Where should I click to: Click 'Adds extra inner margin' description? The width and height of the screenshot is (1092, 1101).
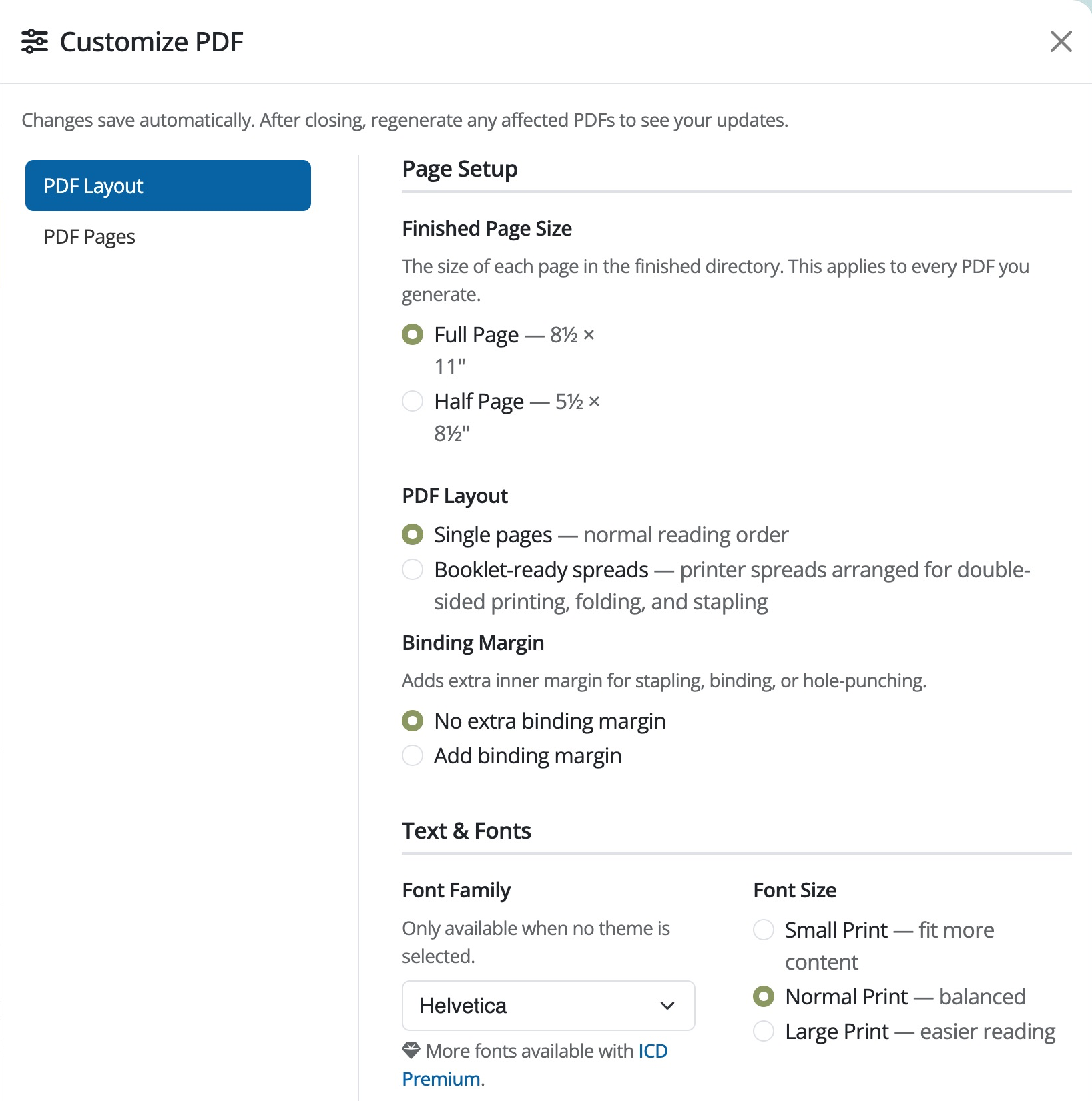pos(664,681)
